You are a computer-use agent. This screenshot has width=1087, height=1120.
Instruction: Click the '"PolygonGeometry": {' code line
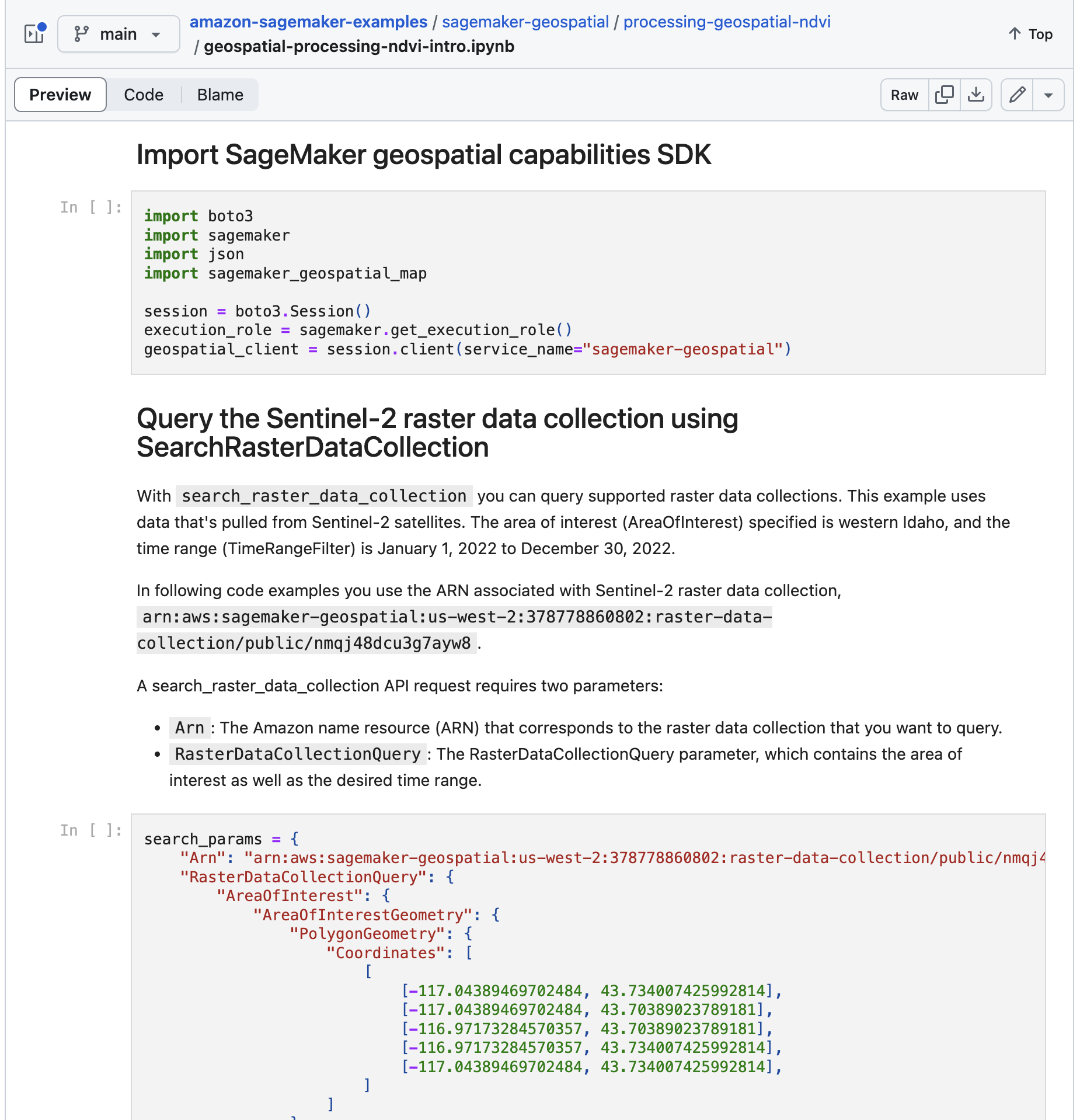(381, 934)
